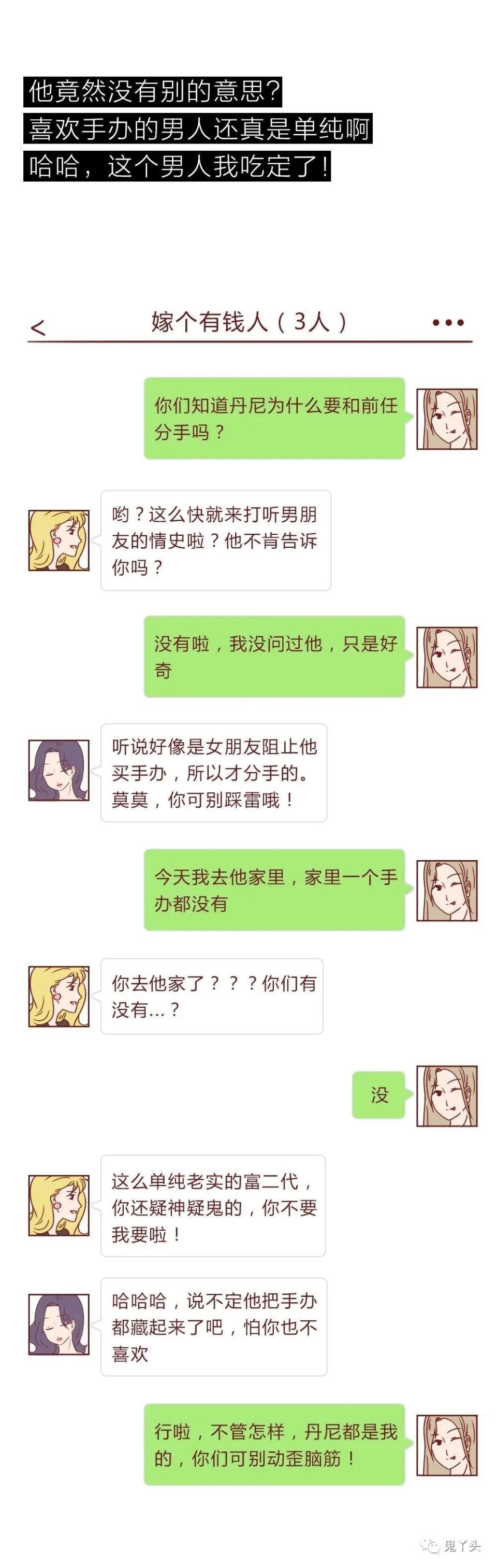
Task: Tap dark-haired avatar beside '听说好像是女朋友阻止他' message
Action: [59, 770]
